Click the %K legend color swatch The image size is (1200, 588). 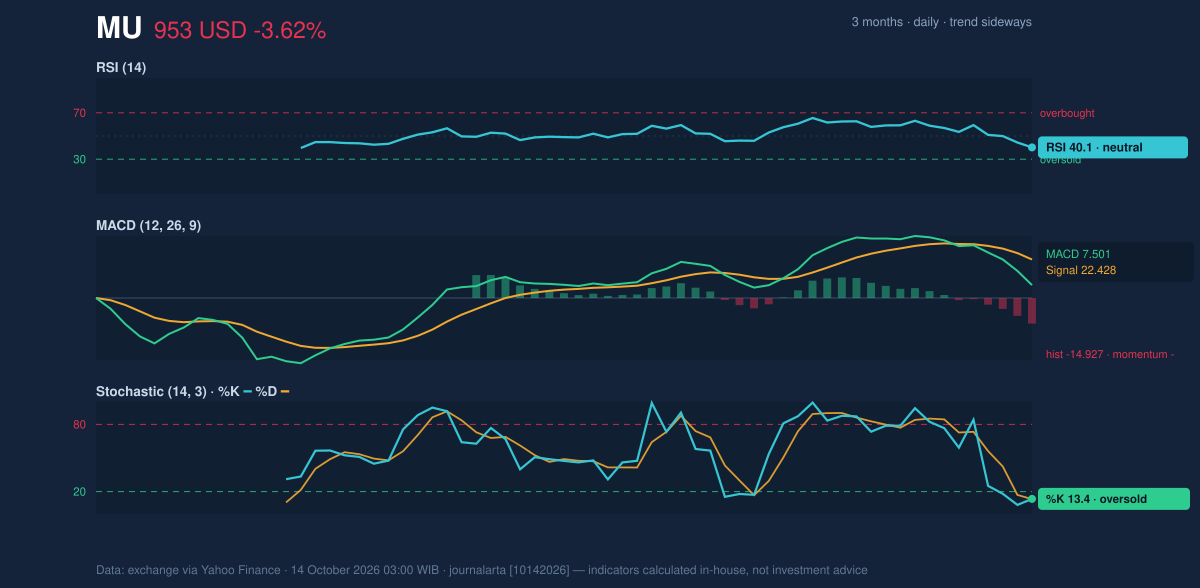pos(247,392)
